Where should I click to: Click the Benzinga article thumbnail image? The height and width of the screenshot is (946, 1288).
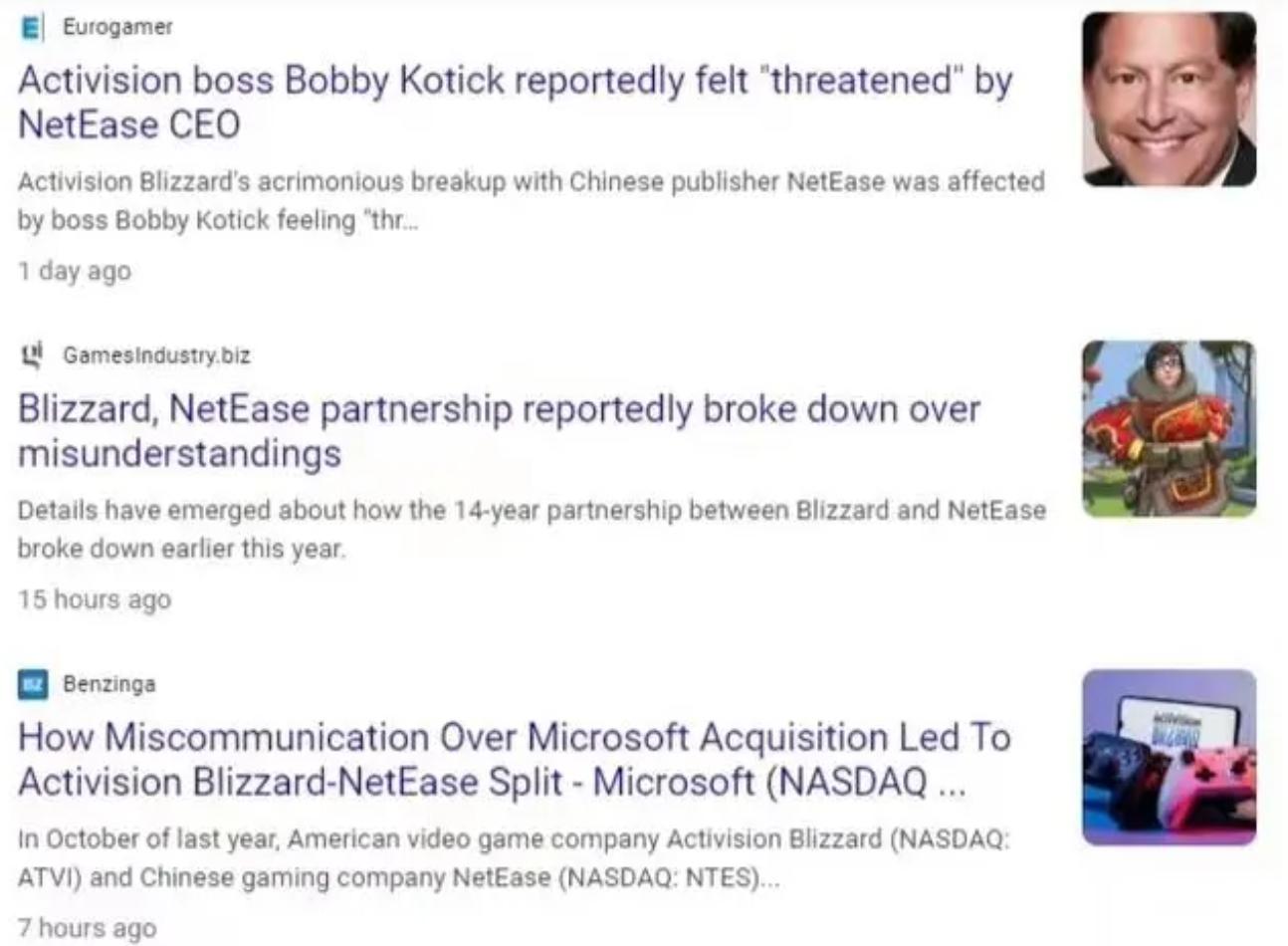1169,757
